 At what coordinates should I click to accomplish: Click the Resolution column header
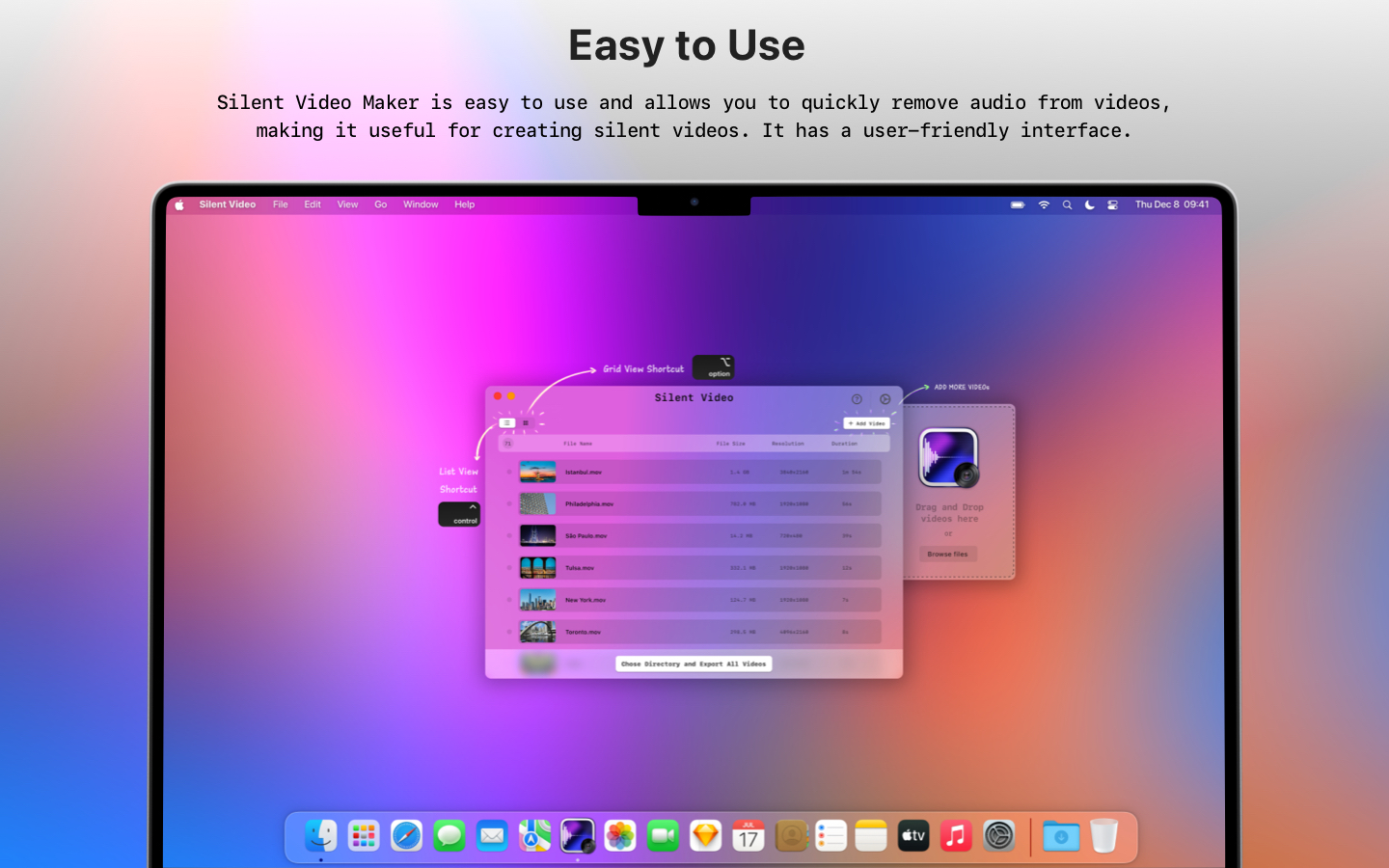pos(788,444)
